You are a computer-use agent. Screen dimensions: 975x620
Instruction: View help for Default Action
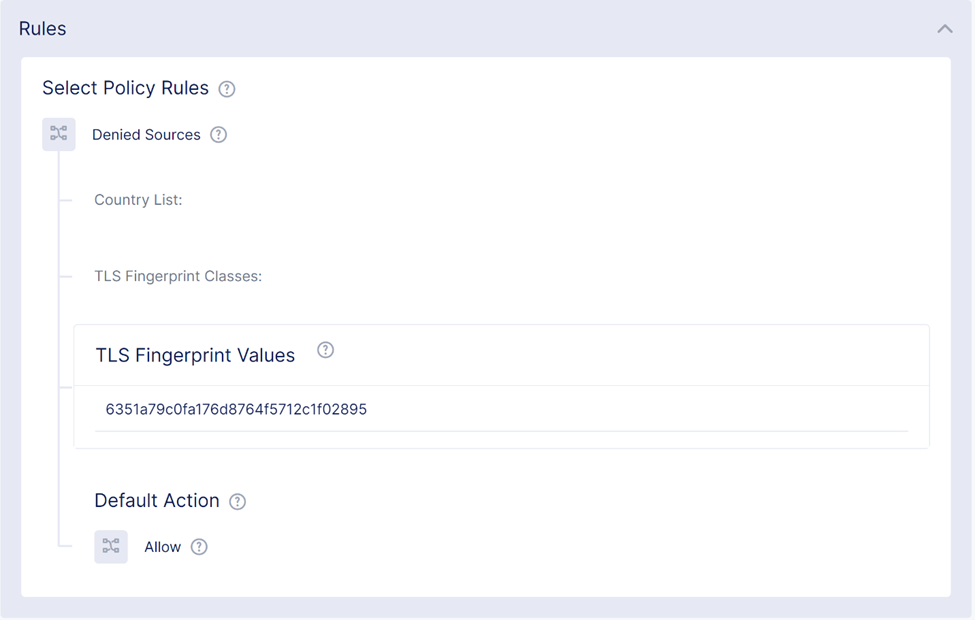pos(237,502)
